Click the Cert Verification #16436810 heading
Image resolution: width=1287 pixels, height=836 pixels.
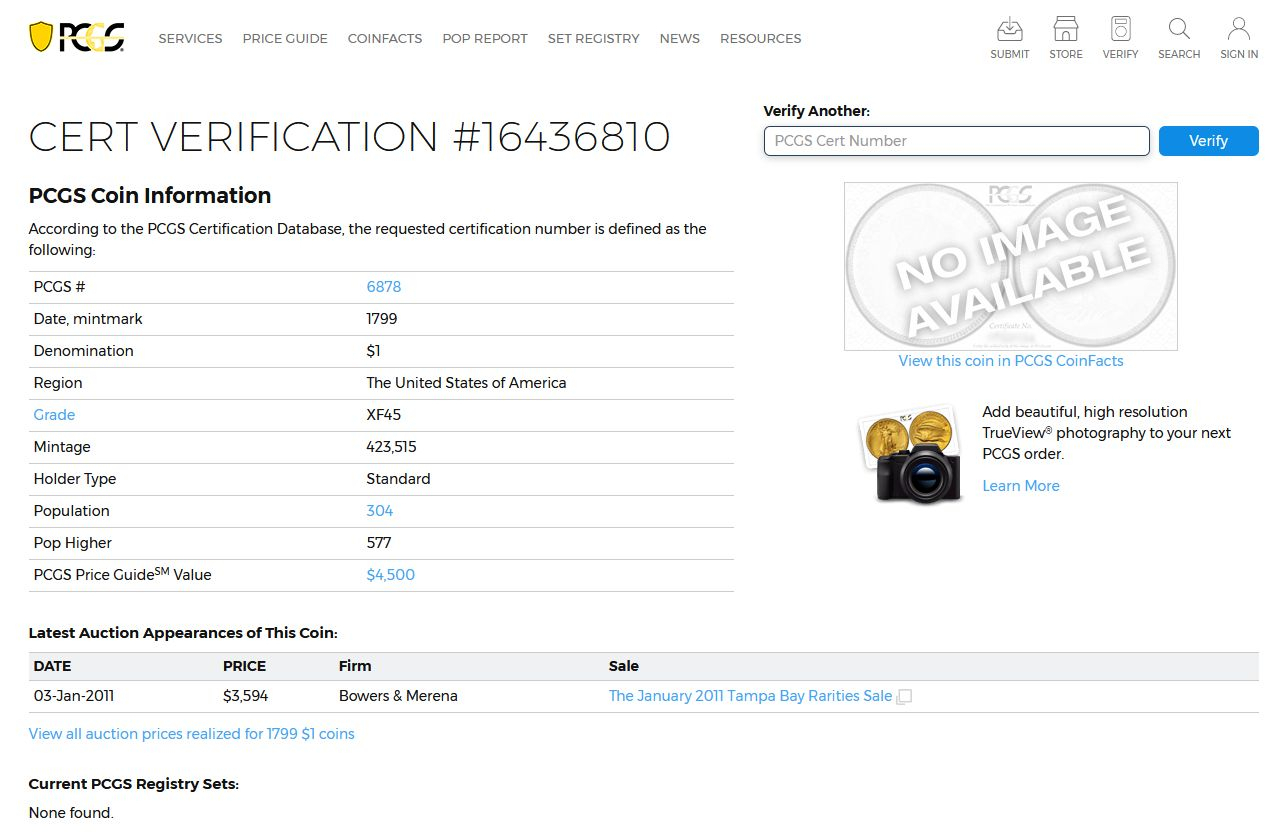(349, 137)
